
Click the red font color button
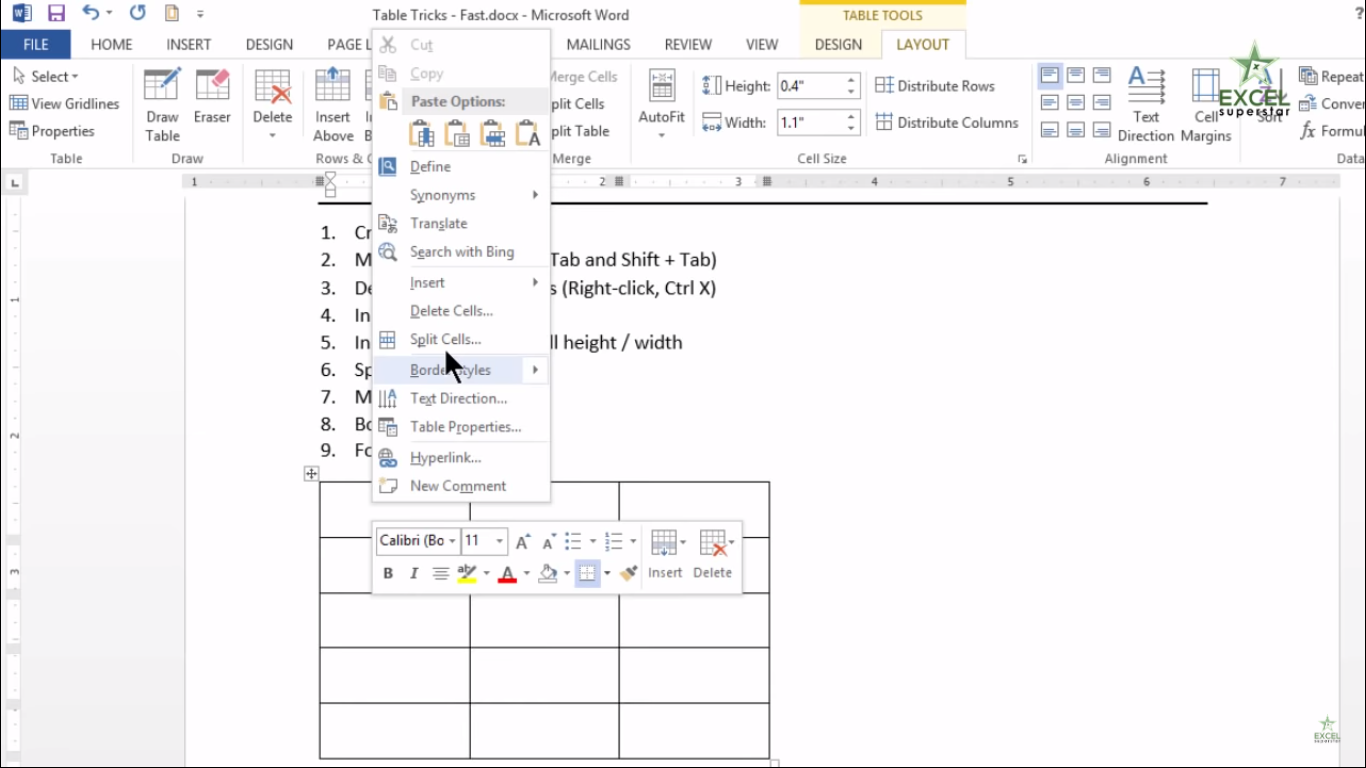(x=507, y=573)
